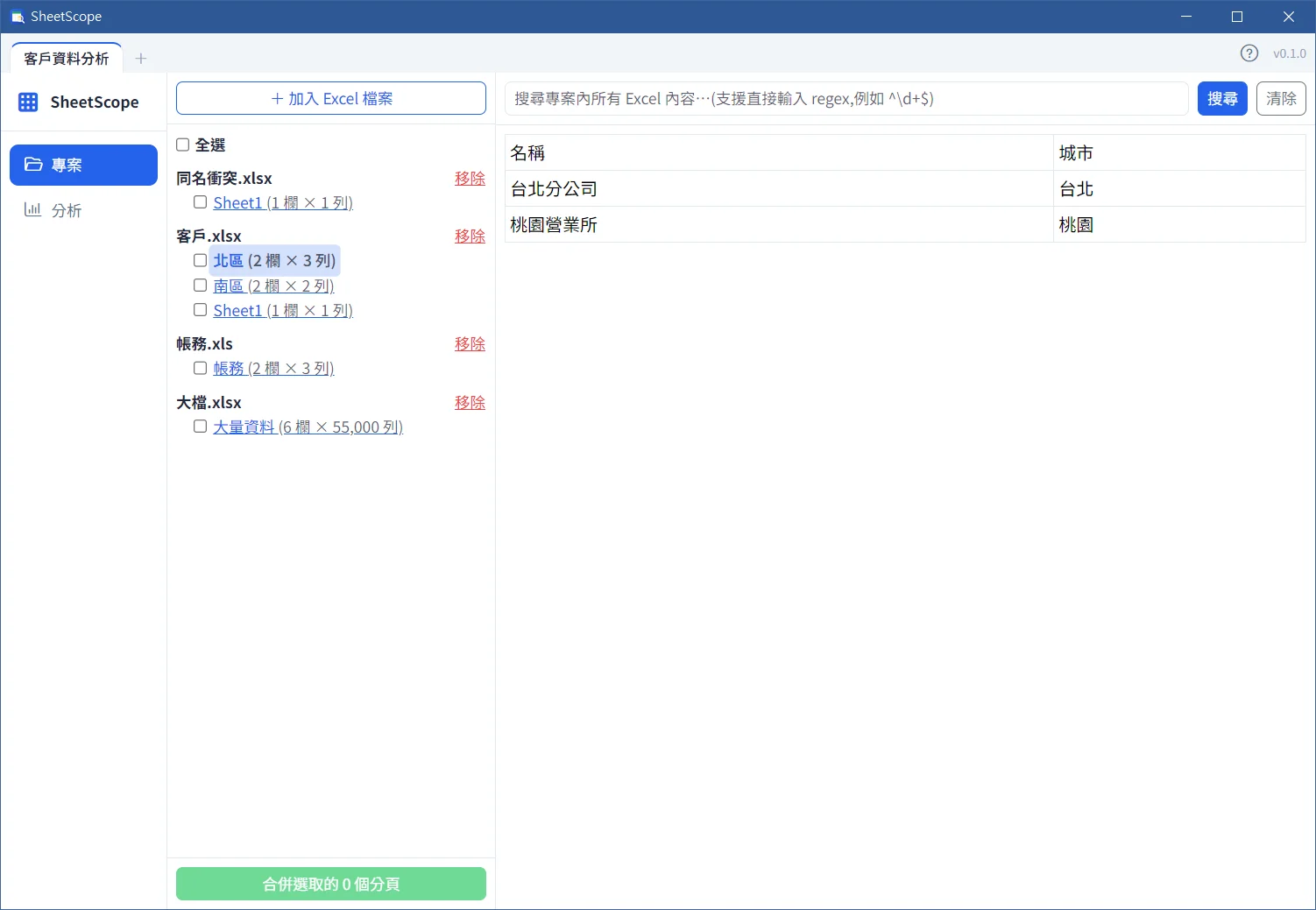Open the 專案 projects section
Screen dimensions: 1316x910
tap(83, 165)
